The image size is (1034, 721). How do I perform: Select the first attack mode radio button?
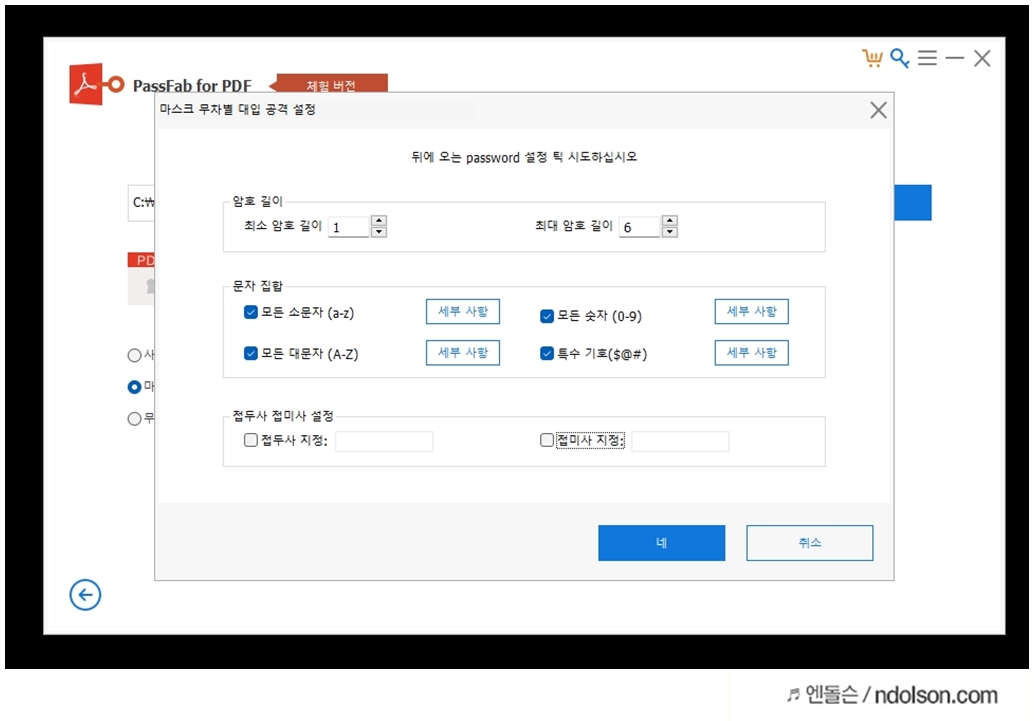(x=135, y=355)
